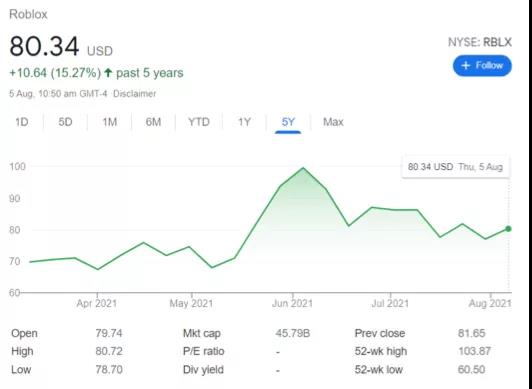Click the plus icon on Follow button
This screenshot has width=532, height=389.
pyautogui.click(x=466, y=65)
